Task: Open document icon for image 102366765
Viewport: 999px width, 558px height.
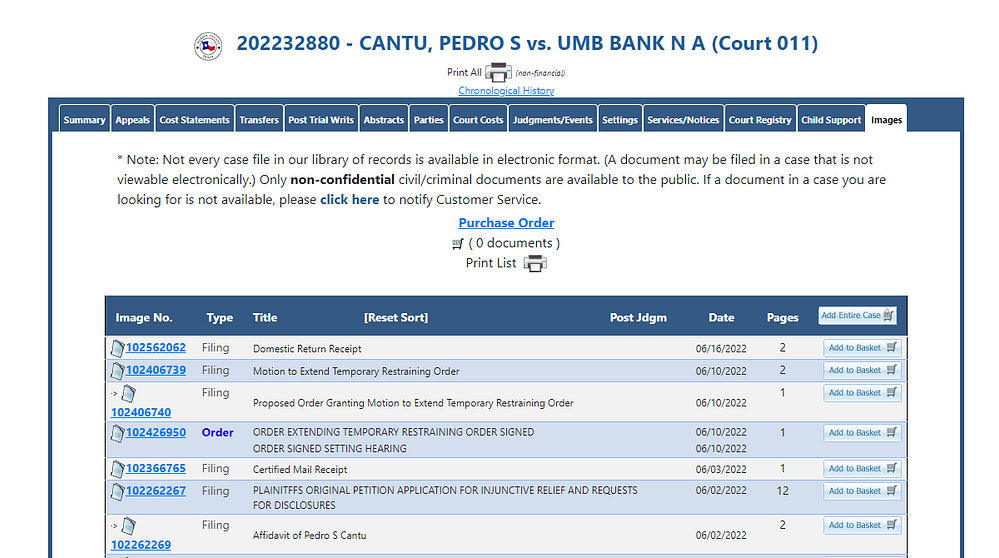Action: pos(117,469)
